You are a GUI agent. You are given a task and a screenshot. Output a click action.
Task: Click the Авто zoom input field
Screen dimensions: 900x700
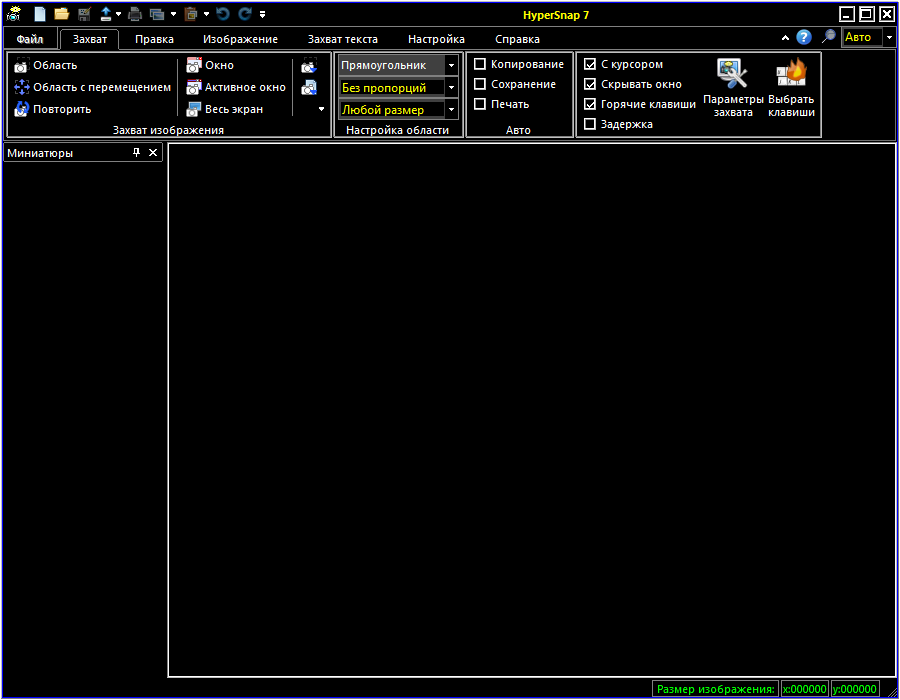[863, 37]
